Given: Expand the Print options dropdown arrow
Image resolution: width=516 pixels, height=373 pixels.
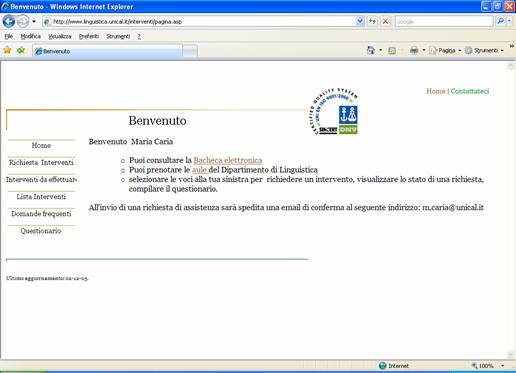Looking at the screenshot, I should coord(424,50).
